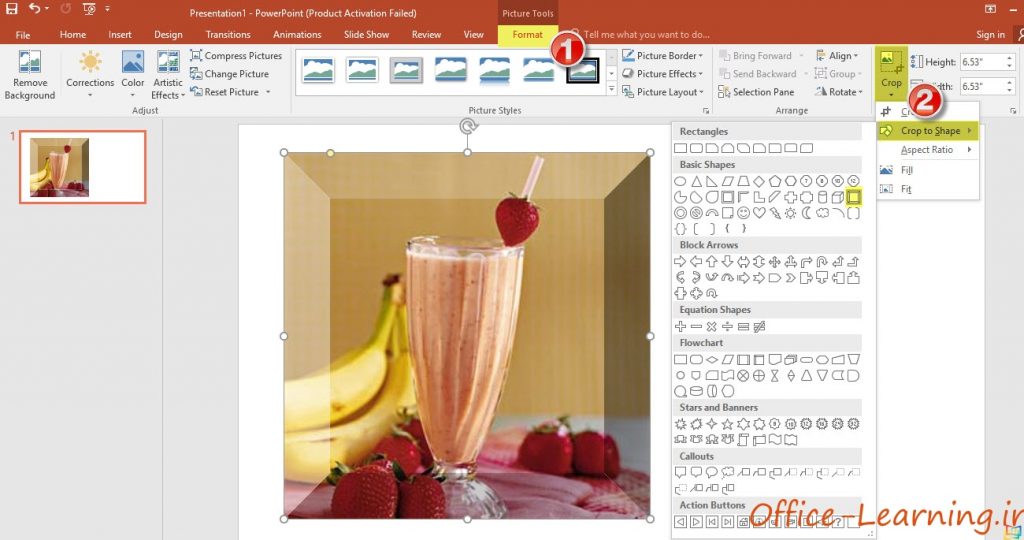
Task: Select the Moon shape
Action: click(806, 213)
